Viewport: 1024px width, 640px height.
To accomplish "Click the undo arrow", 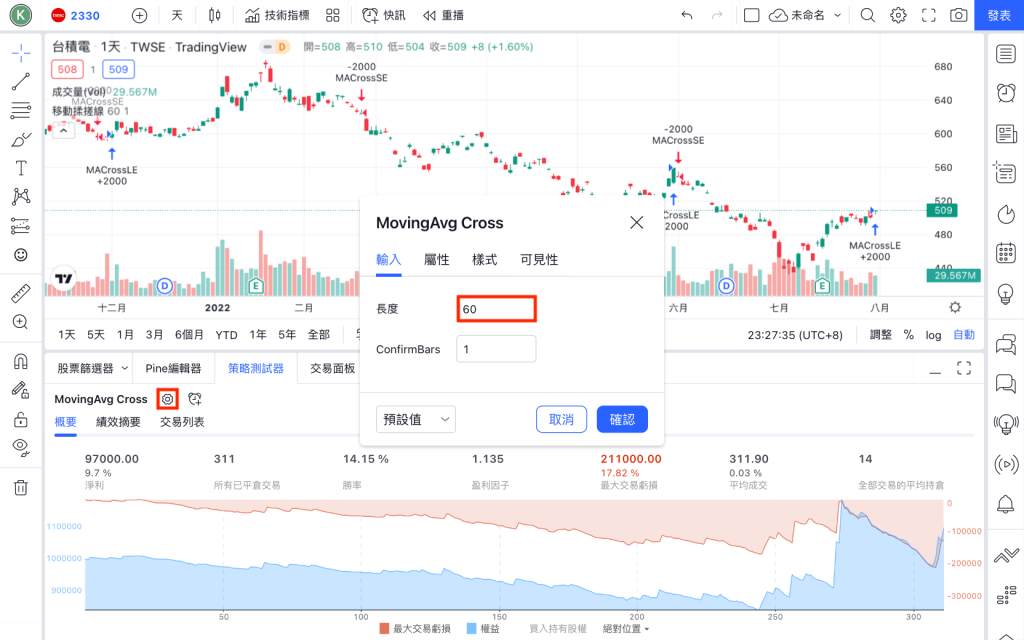I will (686, 16).
